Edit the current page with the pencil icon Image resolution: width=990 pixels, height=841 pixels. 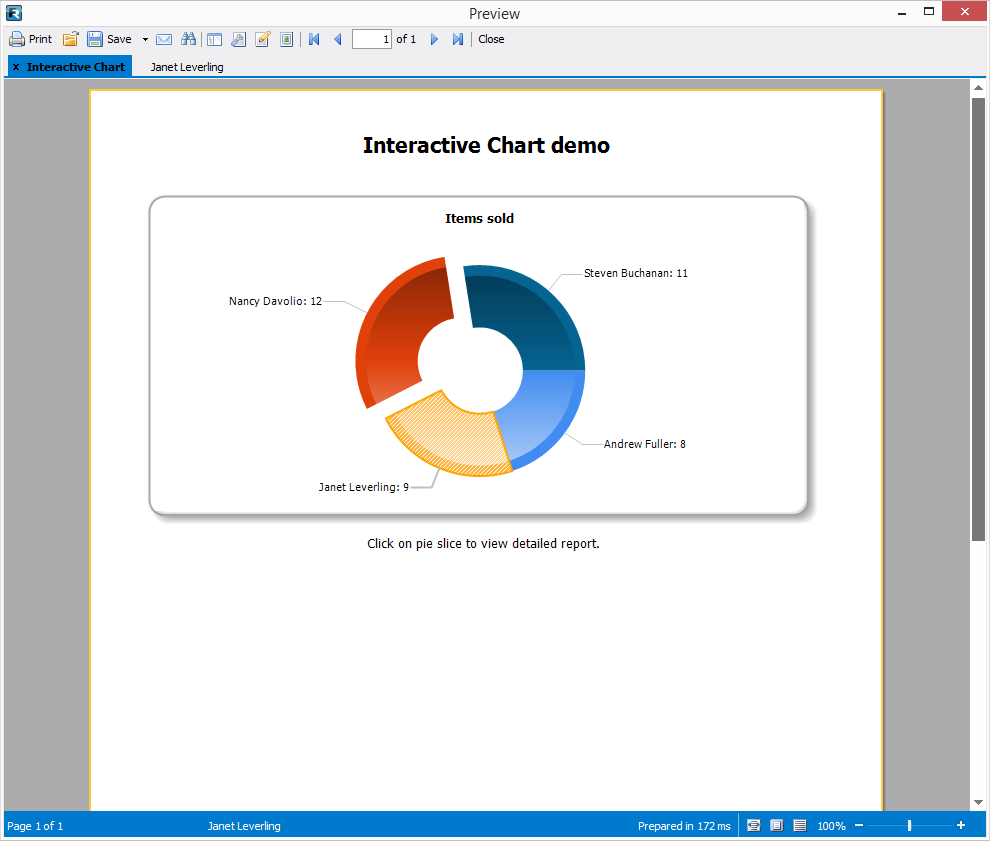tap(262, 39)
